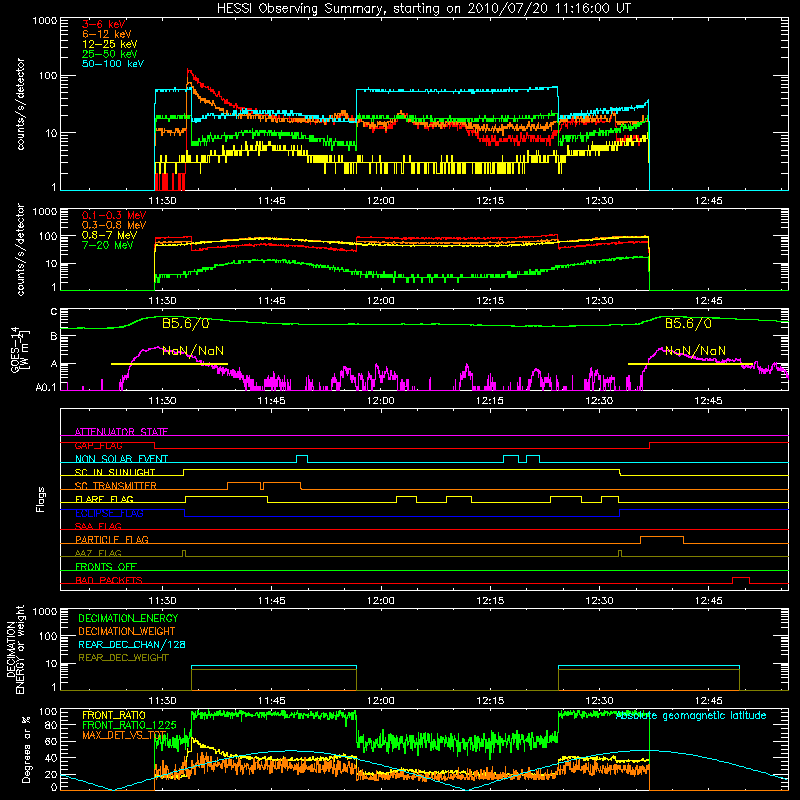Viewport: 800px width, 800px height.
Task: Click the B5.6/0 label above the 11:30 flare
Action: point(186,323)
